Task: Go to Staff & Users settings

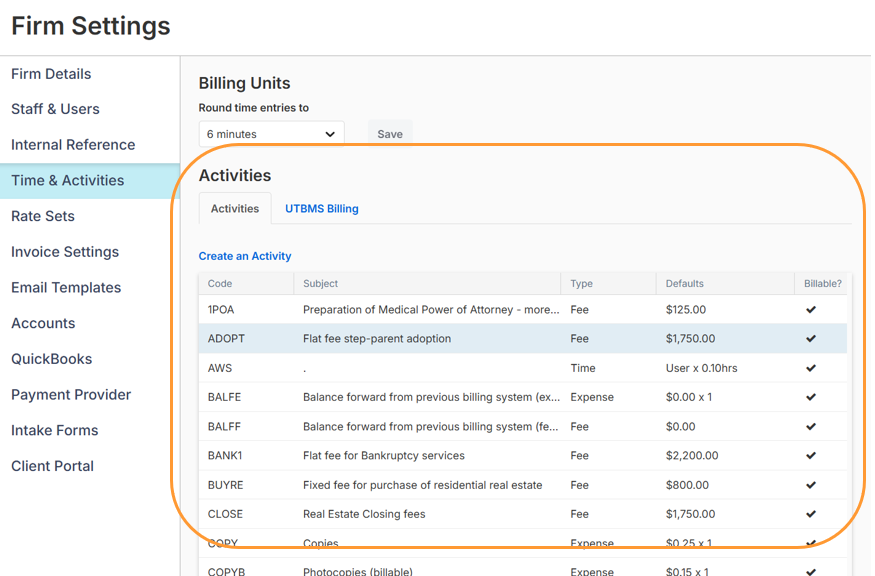Action: (x=55, y=109)
